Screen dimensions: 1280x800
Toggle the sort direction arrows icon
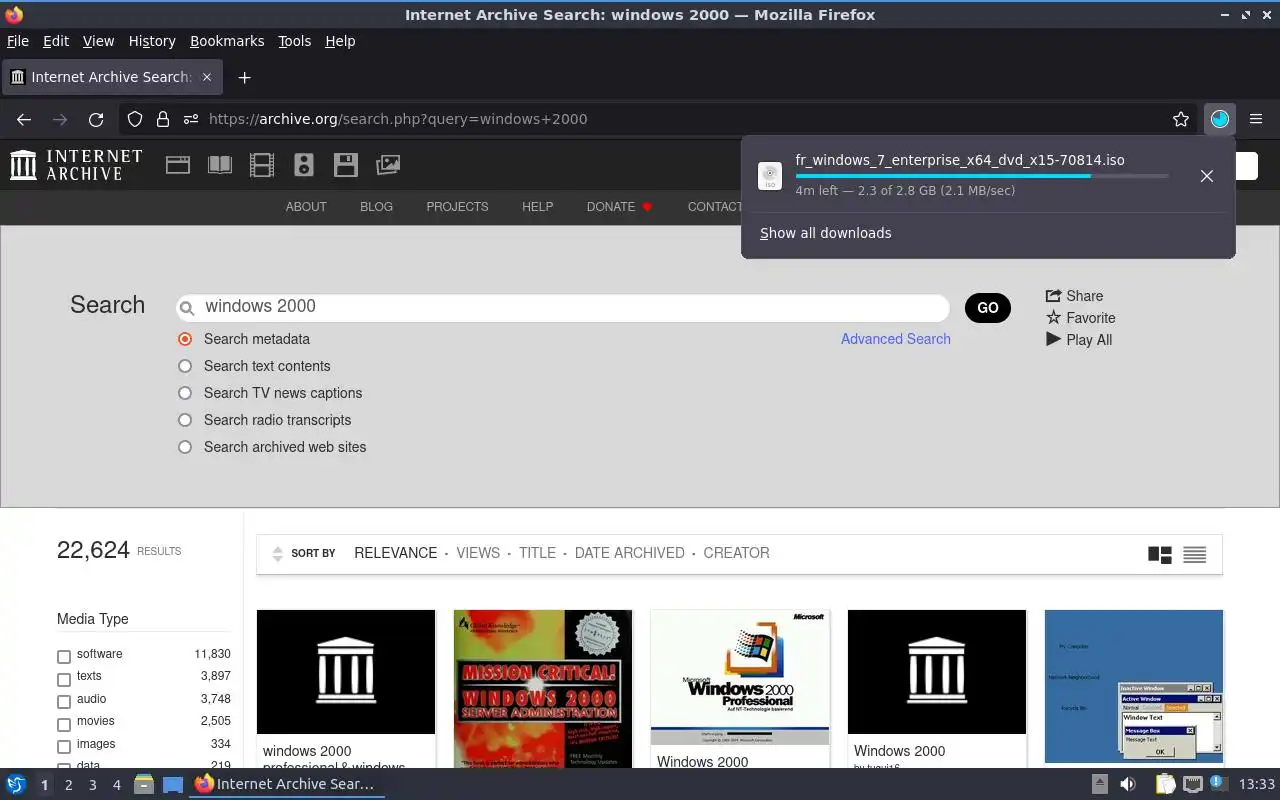coord(278,554)
